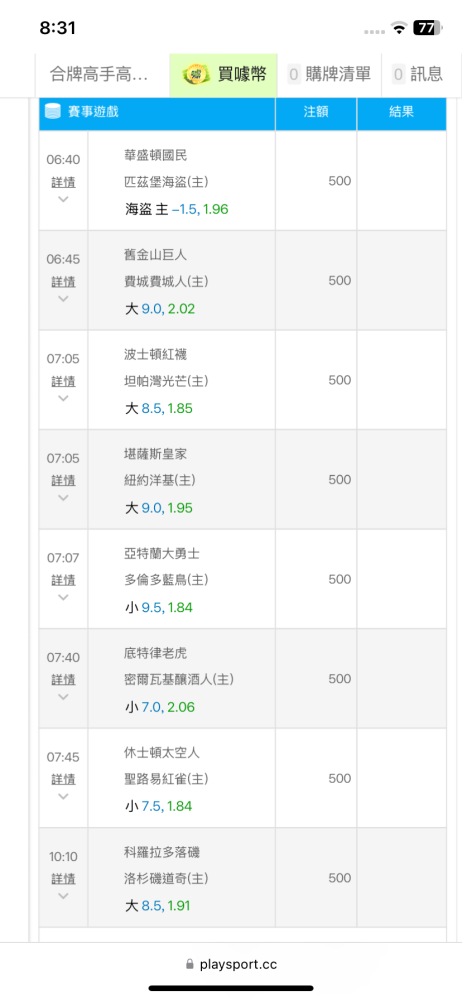Screen dimensions: 462x1000
Task: Expand the chevron under 06:45 詳情
Action: 63,298
